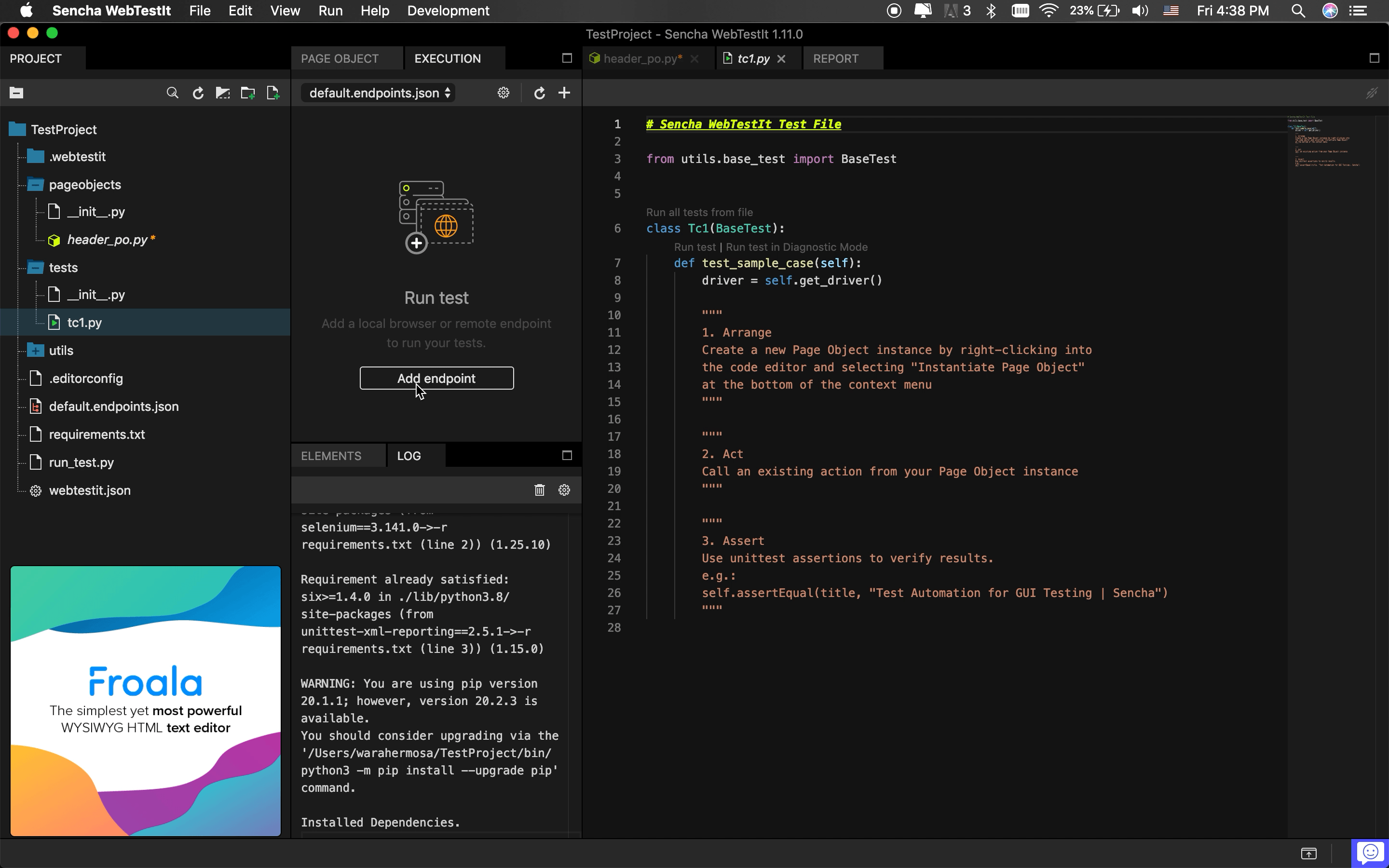Open the volume control icon
Screen dimensions: 1389x868
[x=1140, y=10]
